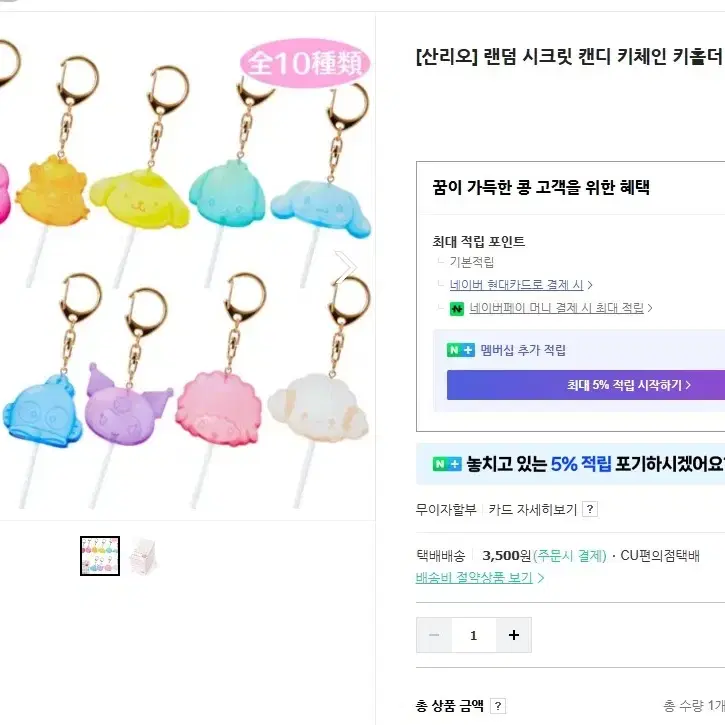The width and height of the screenshot is (725, 725).
Task: Click the main keychain product image
Action: coord(187,268)
